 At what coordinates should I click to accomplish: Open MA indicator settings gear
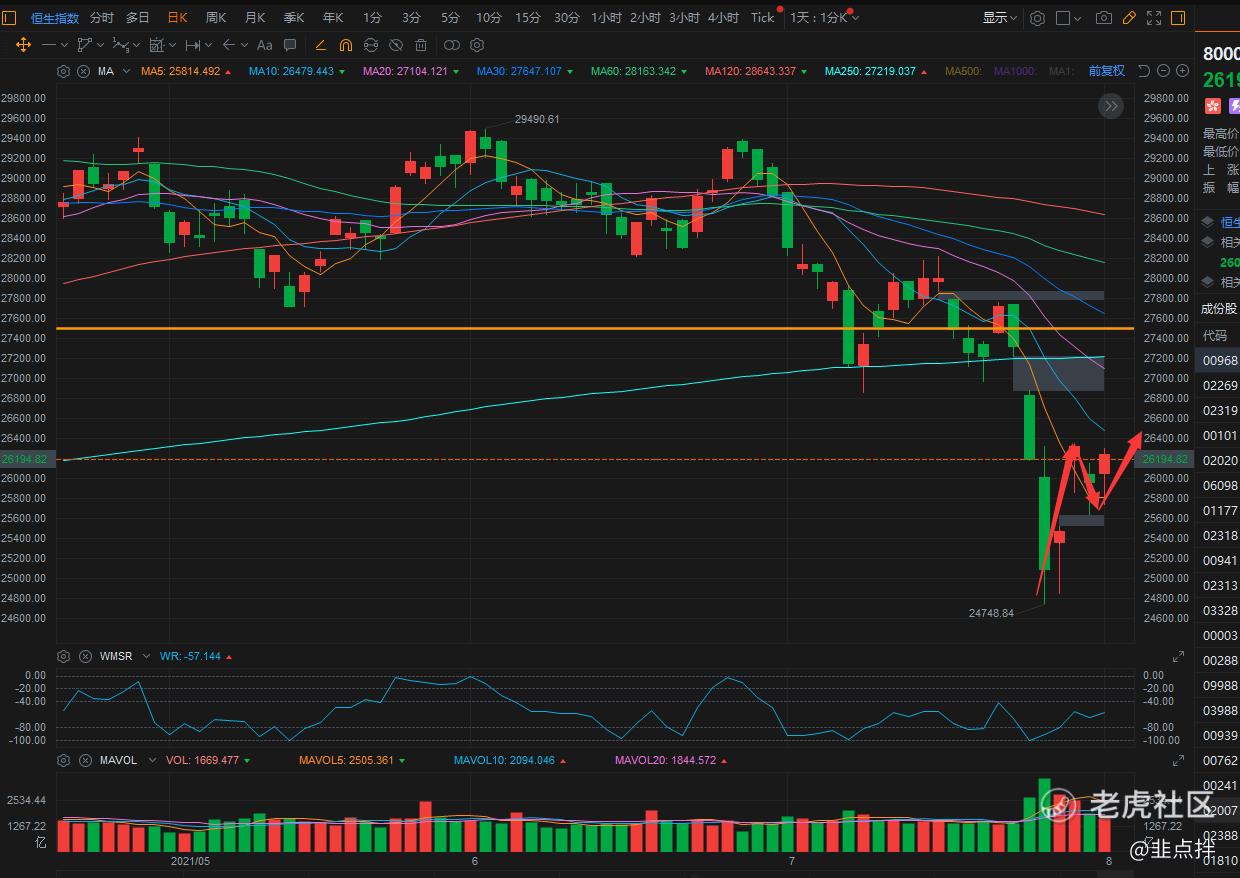63,71
